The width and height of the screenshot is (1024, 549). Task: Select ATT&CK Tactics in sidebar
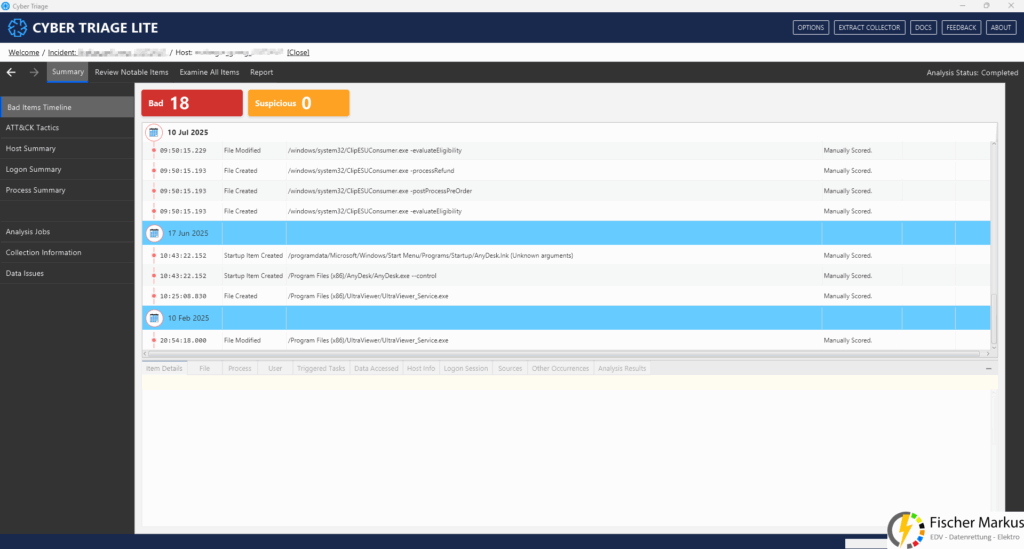point(67,128)
